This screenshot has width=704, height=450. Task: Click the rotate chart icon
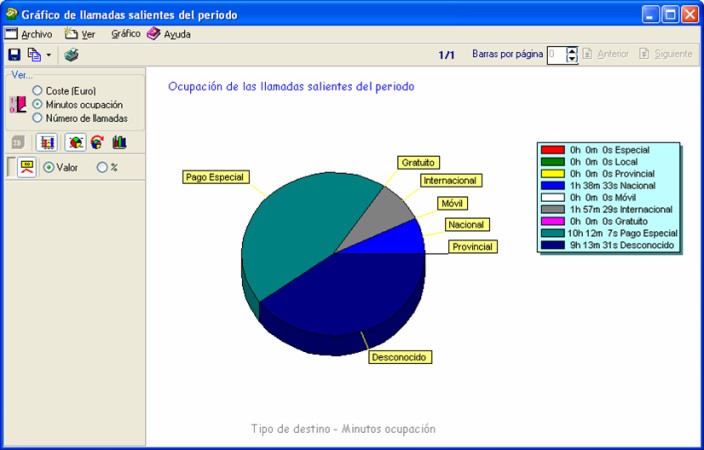[x=97, y=142]
